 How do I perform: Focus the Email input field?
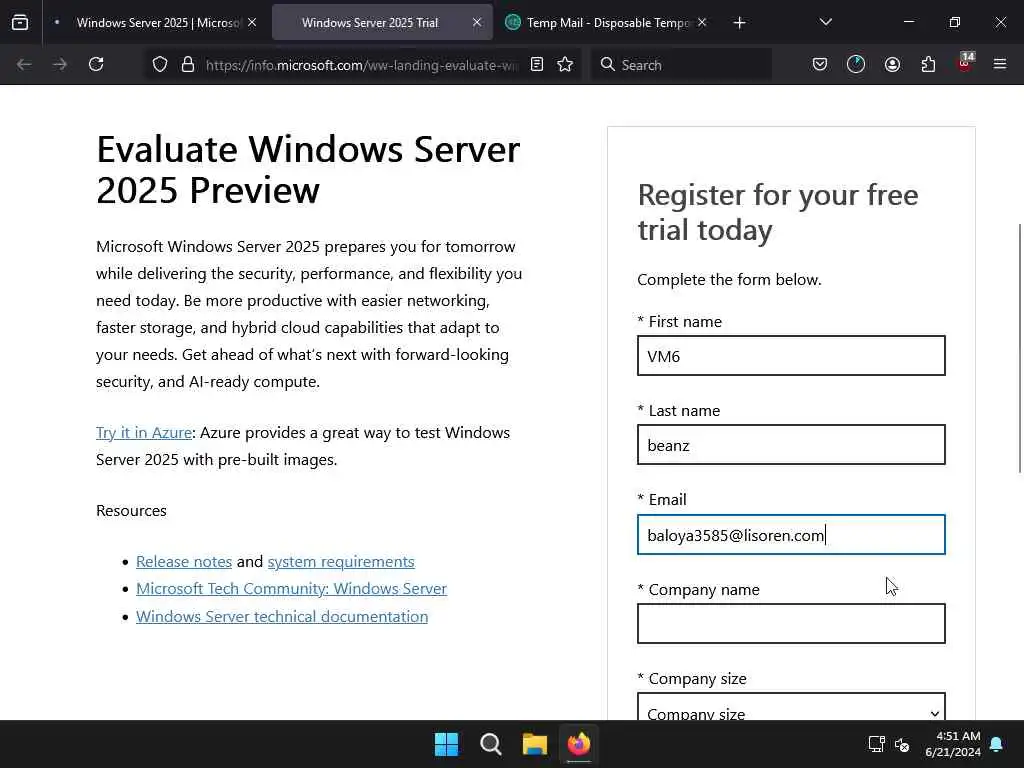pyautogui.click(x=791, y=535)
